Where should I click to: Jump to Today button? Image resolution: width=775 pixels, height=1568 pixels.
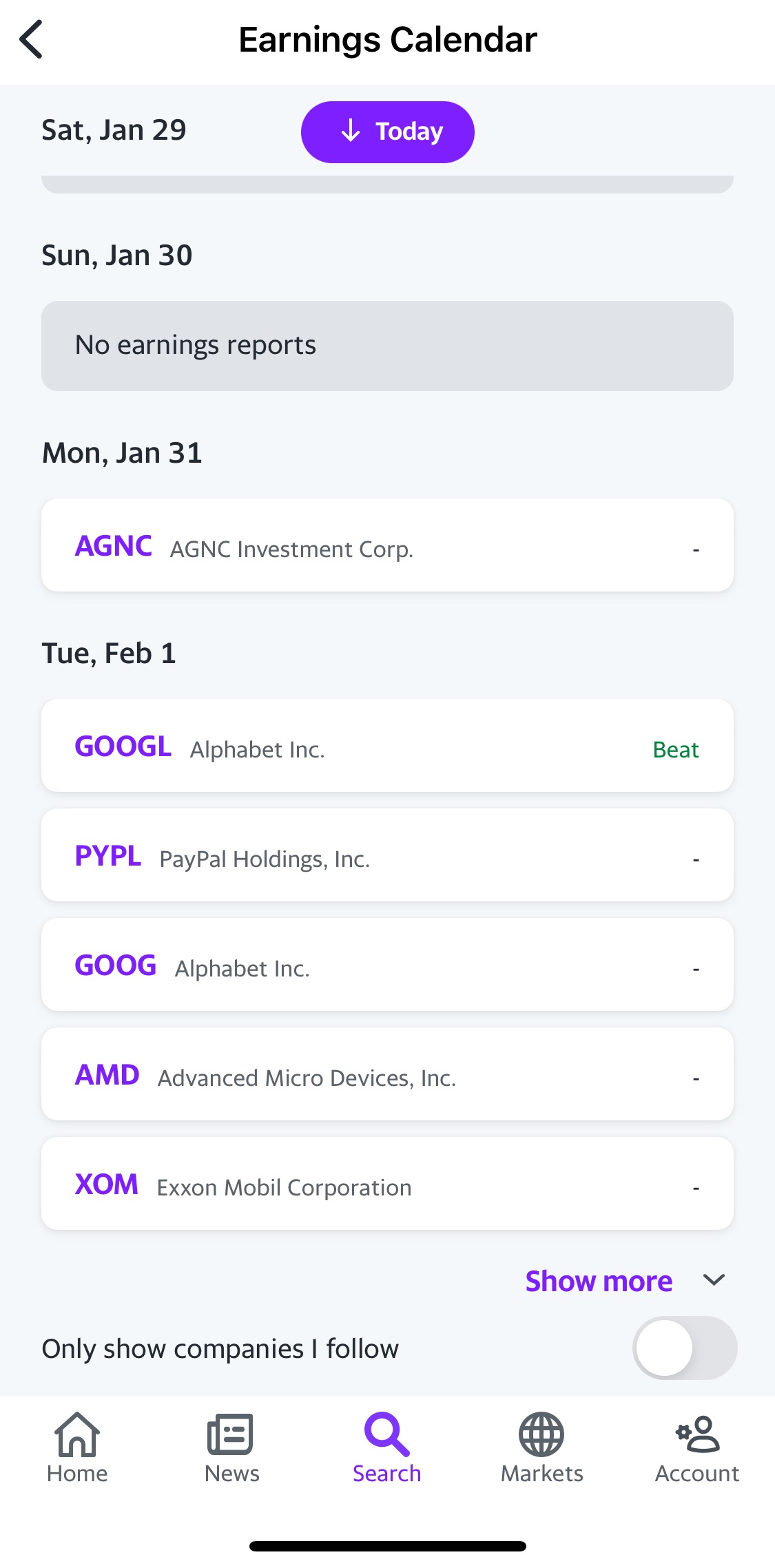coord(387,132)
